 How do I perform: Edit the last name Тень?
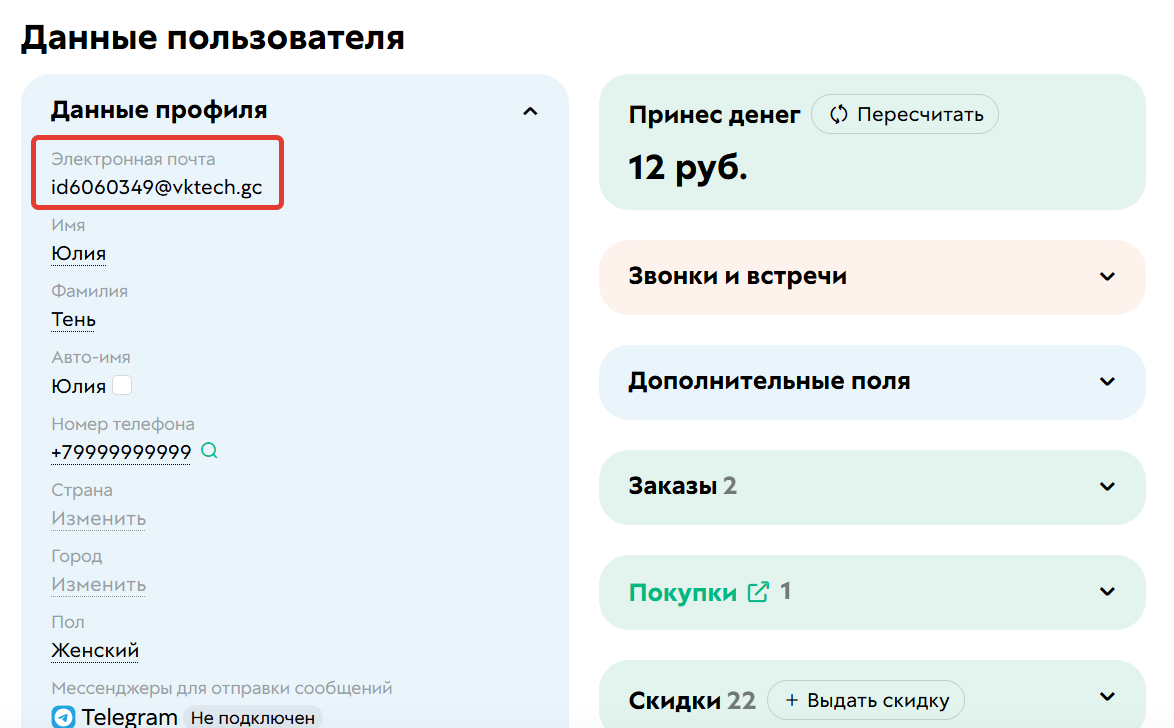(x=73, y=319)
